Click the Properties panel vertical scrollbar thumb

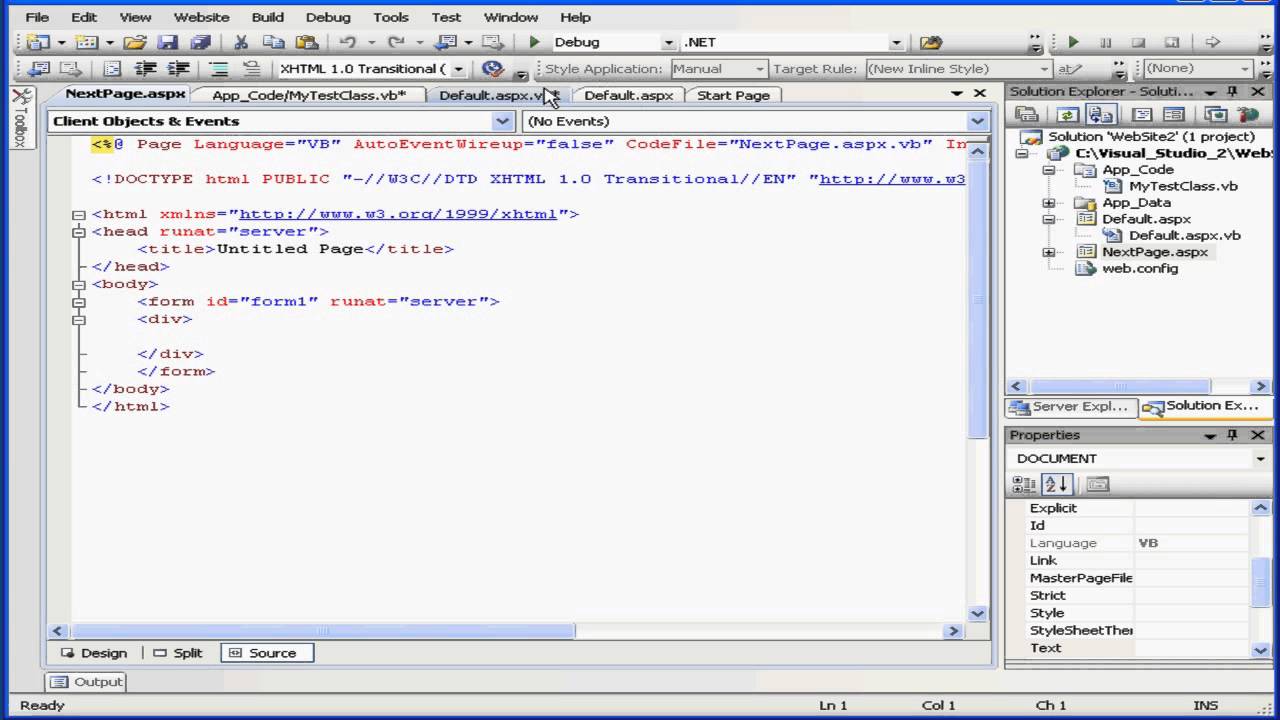pyautogui.click(x=1259, y=582)
